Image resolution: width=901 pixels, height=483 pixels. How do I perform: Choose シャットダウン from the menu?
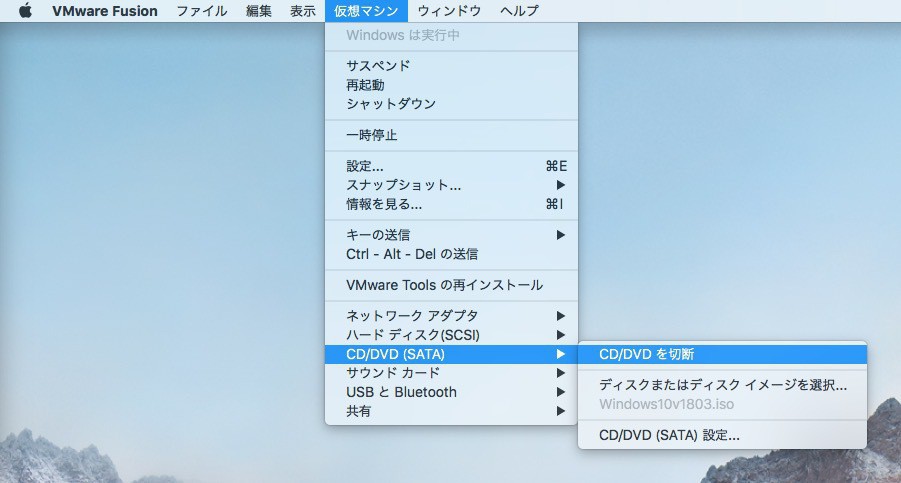tap(451, 104)
